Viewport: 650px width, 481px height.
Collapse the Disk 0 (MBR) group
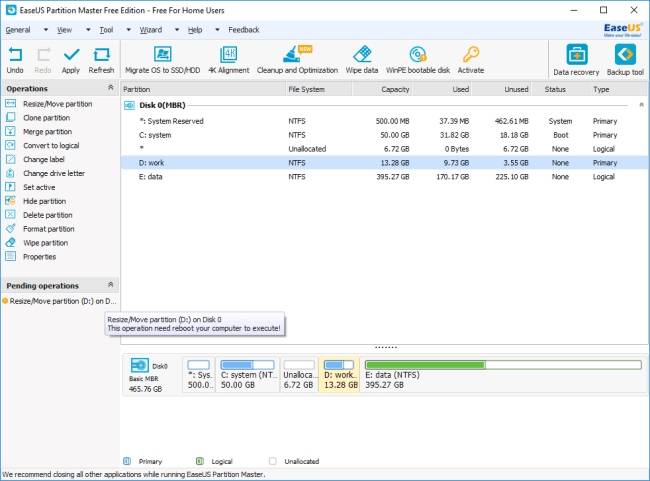[641, 105]
